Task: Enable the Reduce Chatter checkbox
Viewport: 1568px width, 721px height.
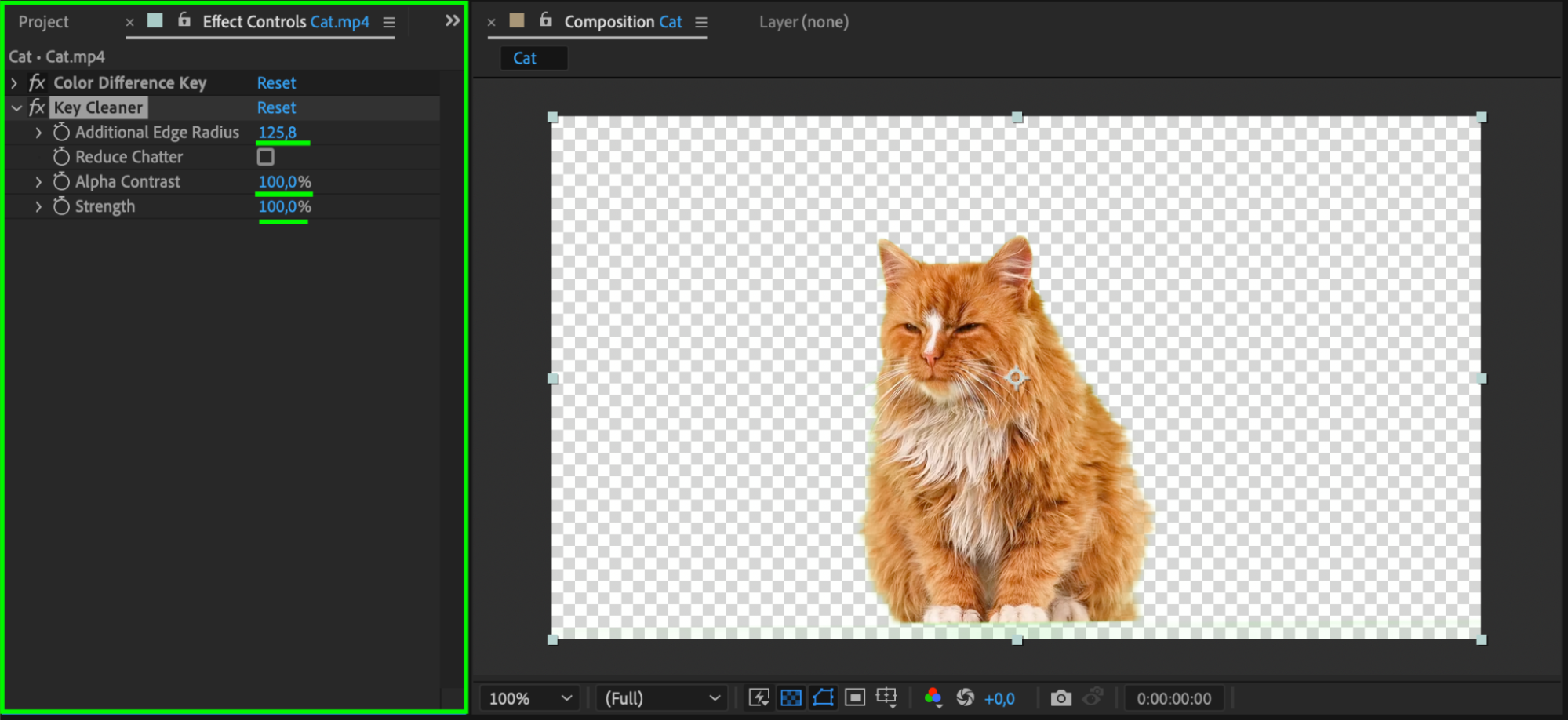Action: (266, 157)
